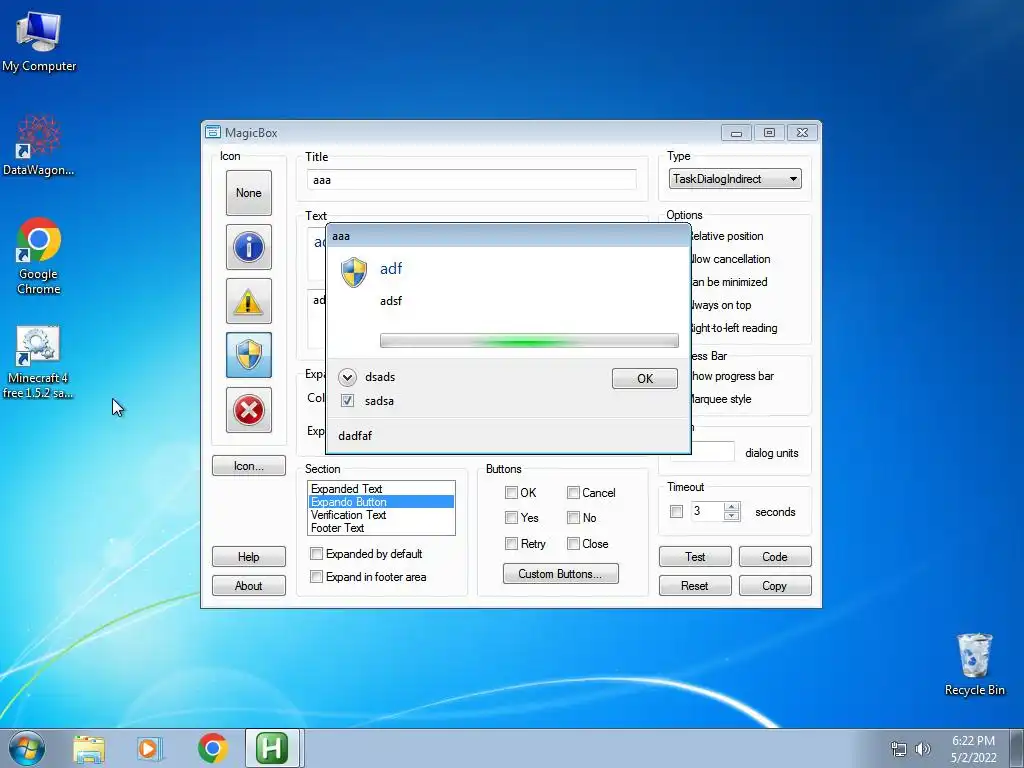Click the dadfaf footer text

(355, 436)
